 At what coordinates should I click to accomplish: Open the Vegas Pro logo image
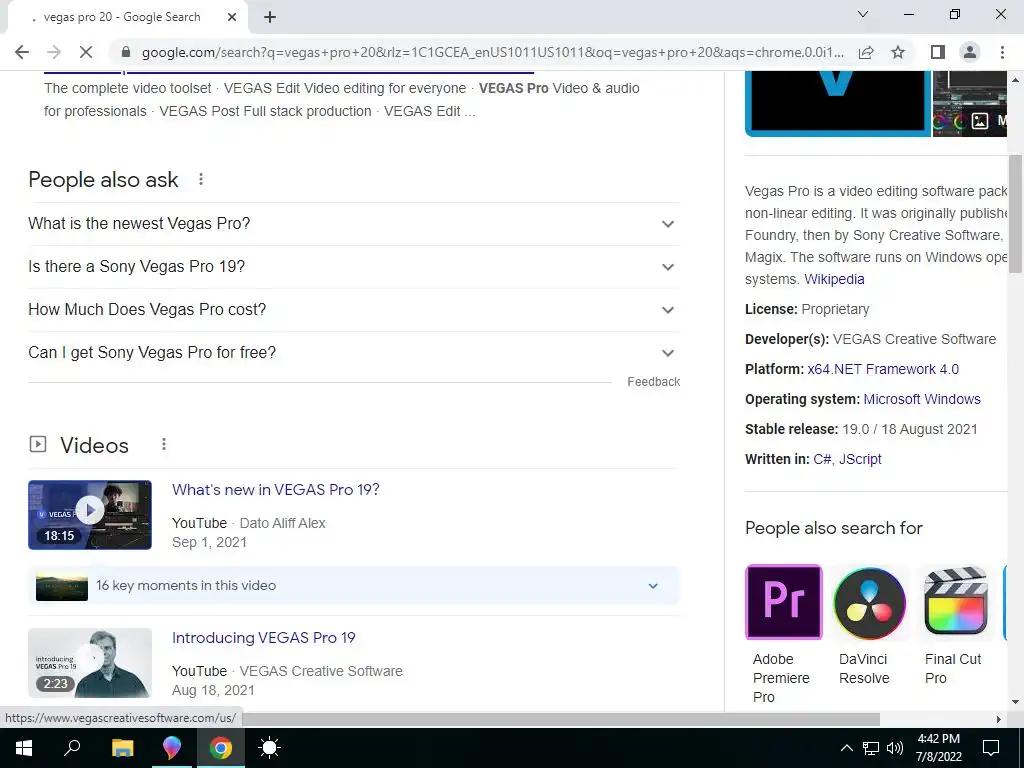(838, 103)
